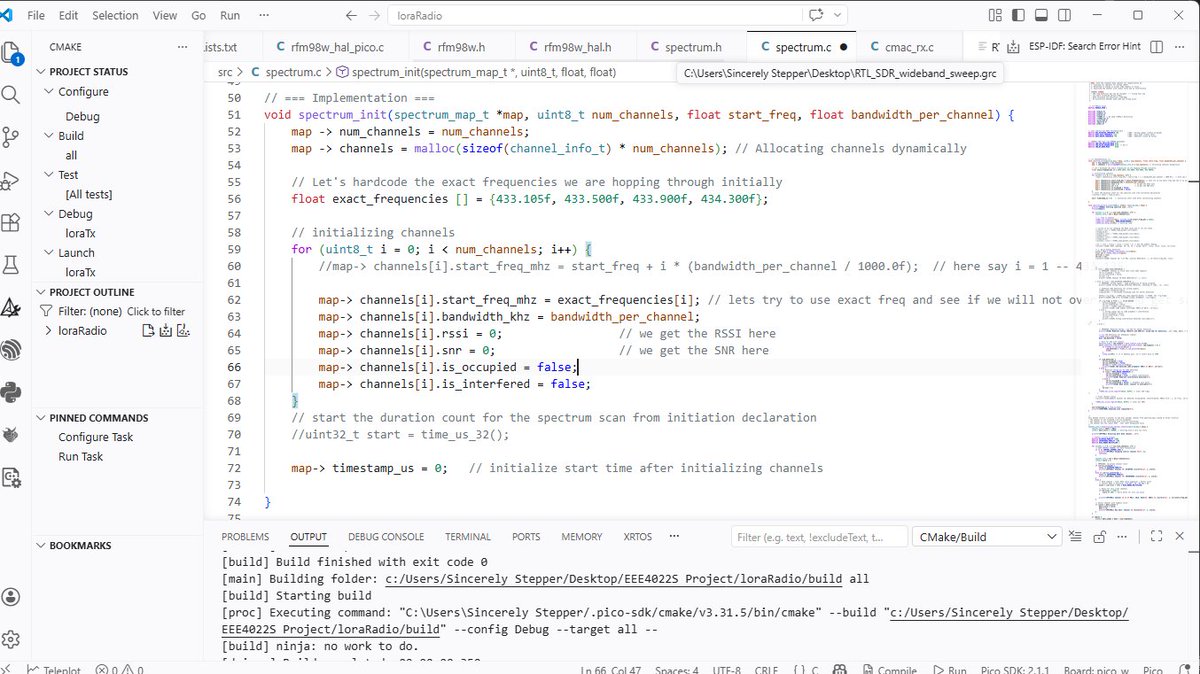Open the Raspberry Pi Pico view icon

click(x=11, y=435)
